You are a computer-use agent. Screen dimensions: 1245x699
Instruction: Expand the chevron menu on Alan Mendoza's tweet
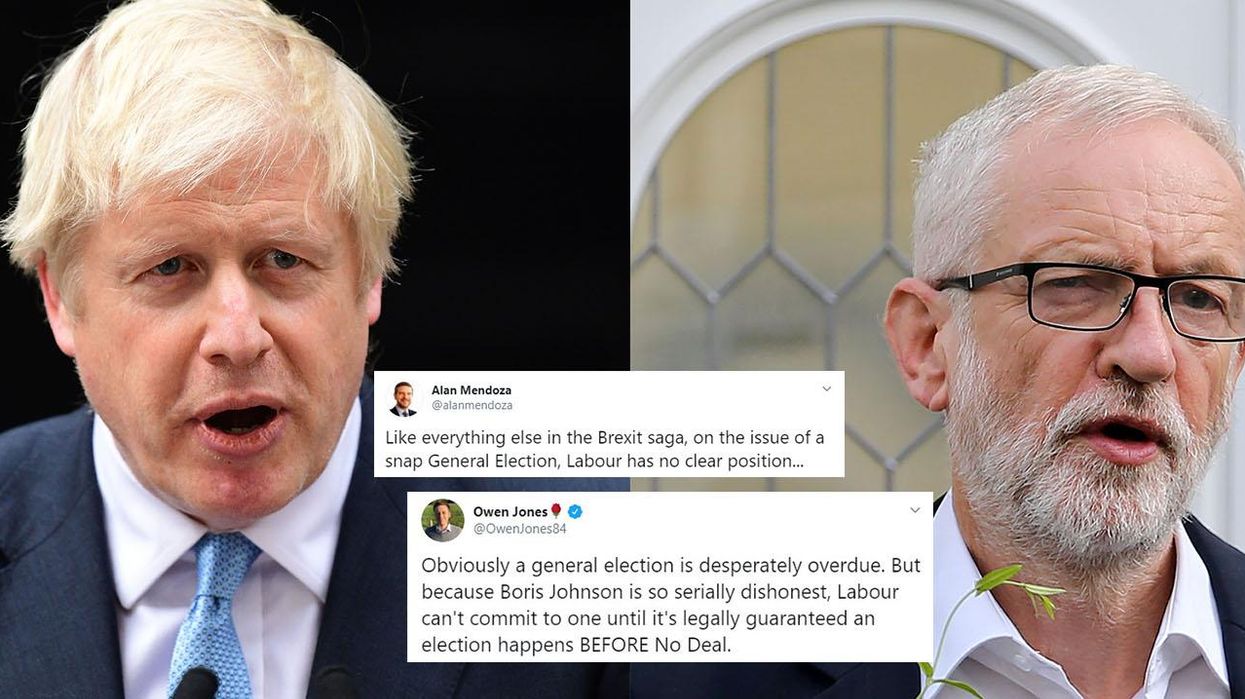click(x=826, y=388)
